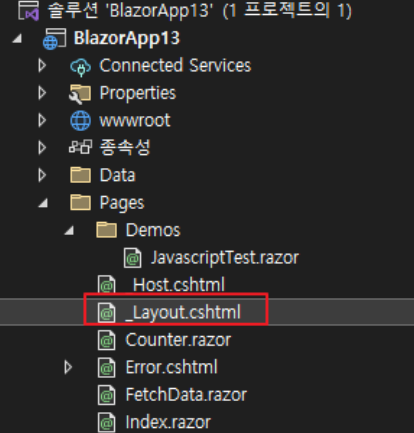Open JavascriptTest.razor file name

[225, 258]
